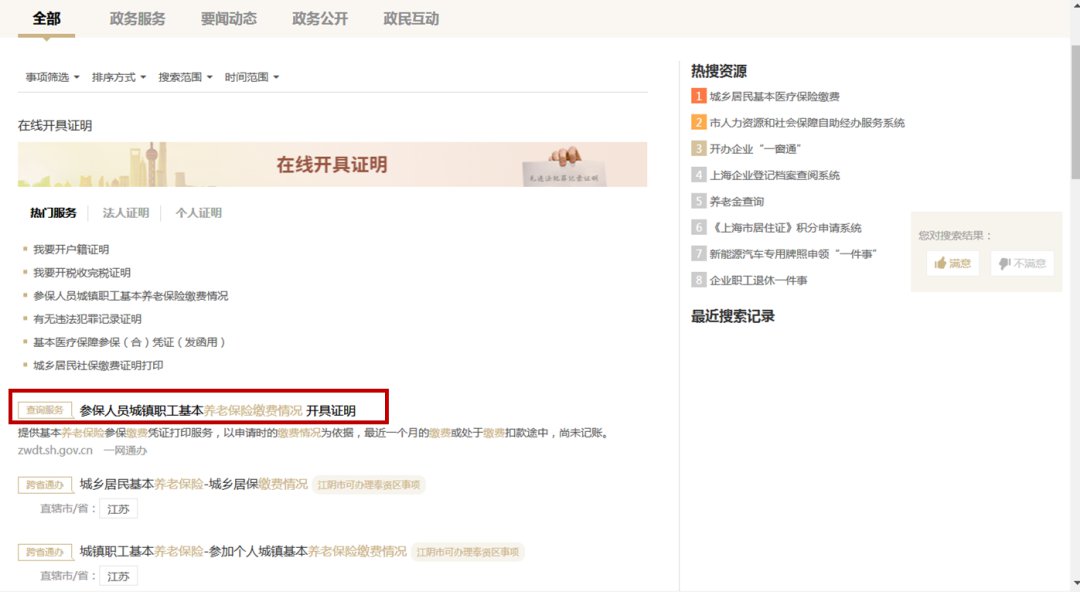Go to the 政民互动 tab

click(411, 19)
